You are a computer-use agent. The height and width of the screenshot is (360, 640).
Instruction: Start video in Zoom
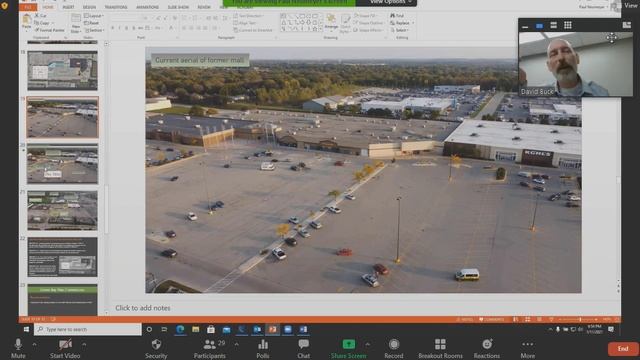[x=65, y=349]
